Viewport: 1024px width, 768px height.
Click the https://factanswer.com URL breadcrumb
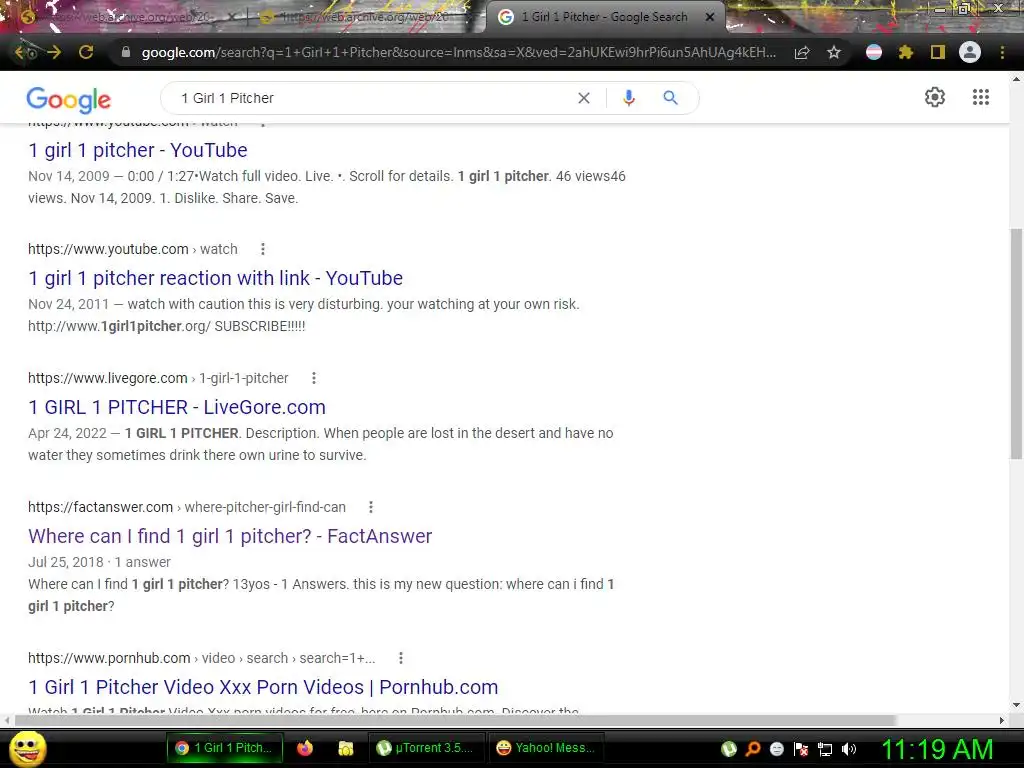[x=187, y=507]
